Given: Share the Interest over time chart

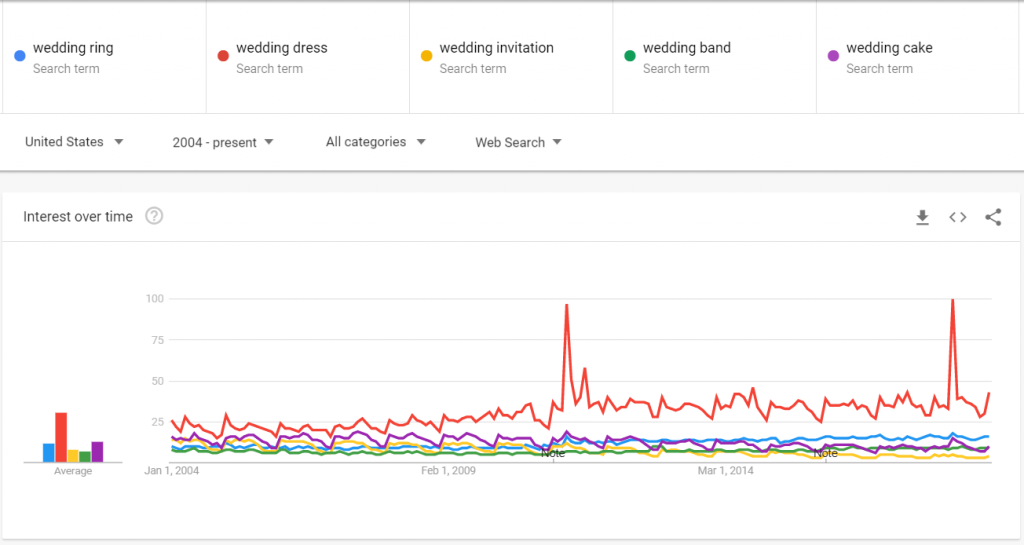Looking at the screenshot, I should point(993,217).
